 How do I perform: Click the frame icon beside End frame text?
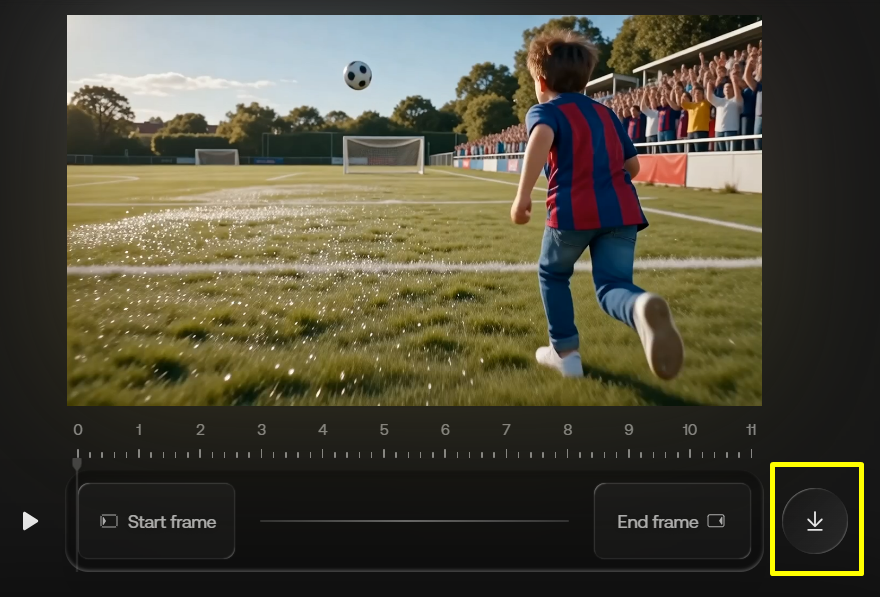coord(715,521)
